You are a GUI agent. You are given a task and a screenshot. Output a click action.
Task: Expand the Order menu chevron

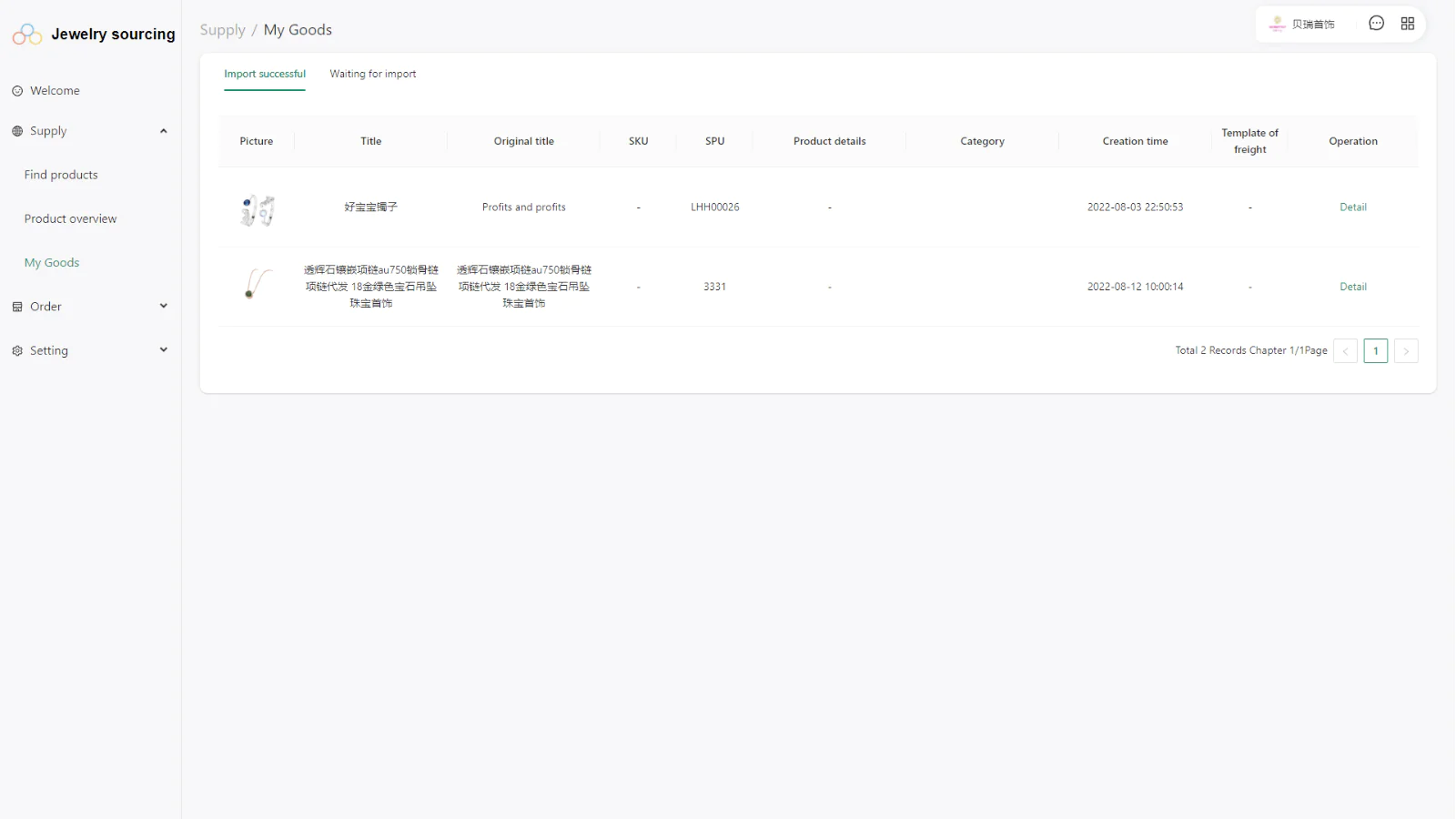164,307
